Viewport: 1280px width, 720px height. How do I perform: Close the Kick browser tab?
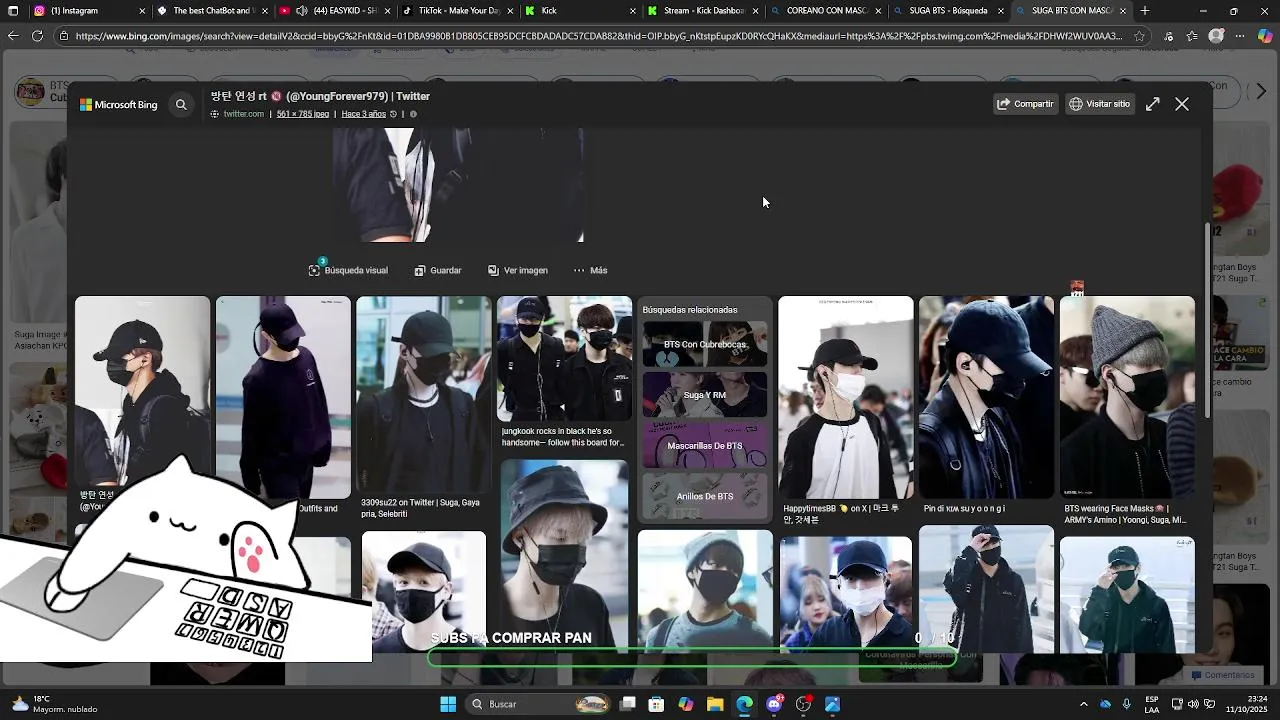pos(633,11)
